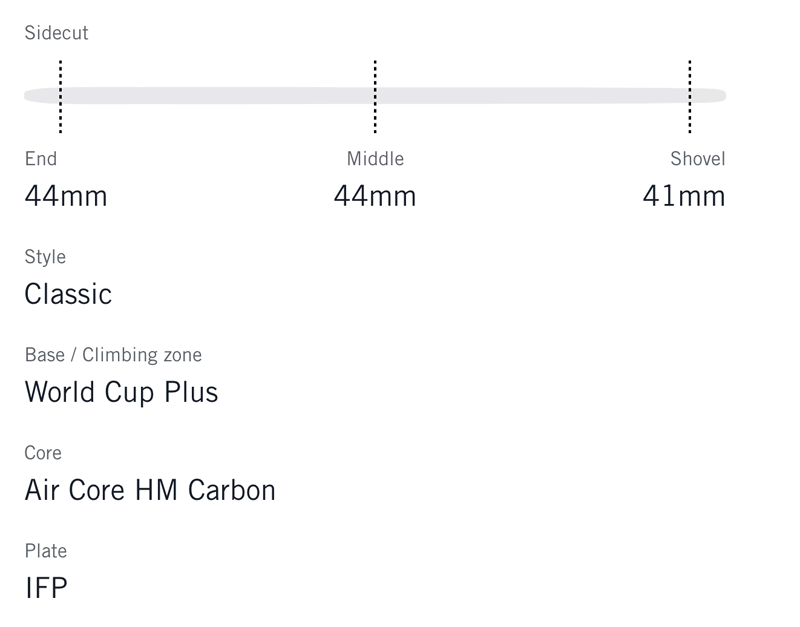800x627 pixels.
Task: Click the Style label
Action: click(x=45, y=257)
